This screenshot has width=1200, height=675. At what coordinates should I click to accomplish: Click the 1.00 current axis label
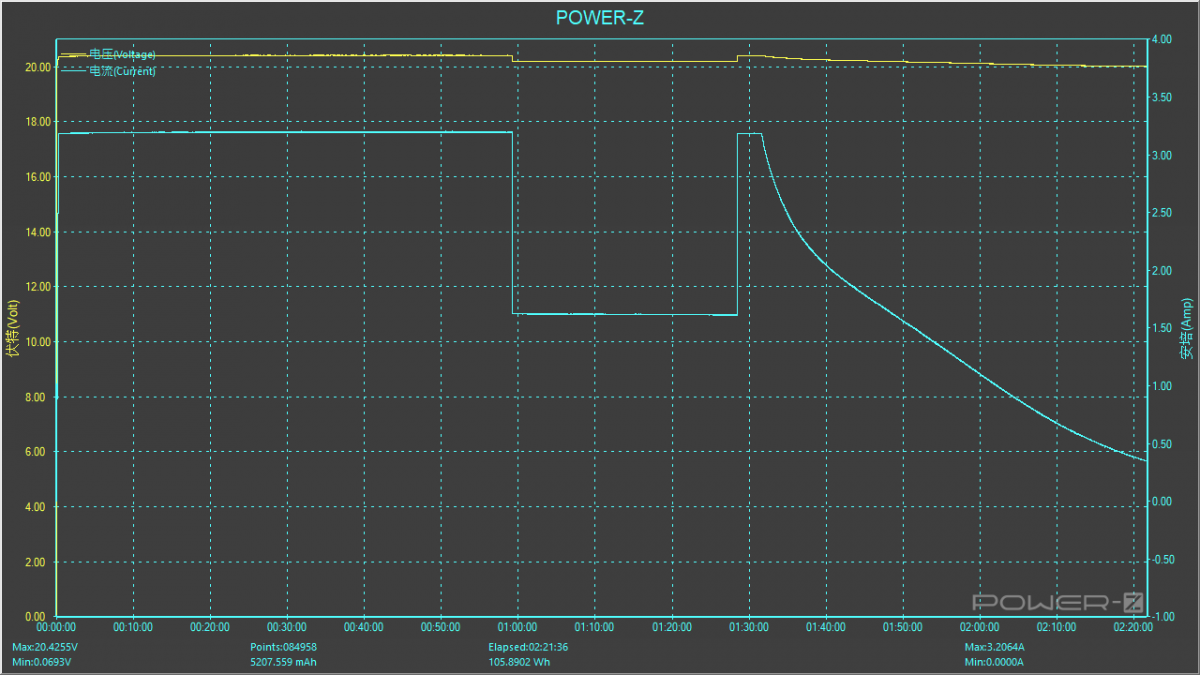[x=1161, y=386]
